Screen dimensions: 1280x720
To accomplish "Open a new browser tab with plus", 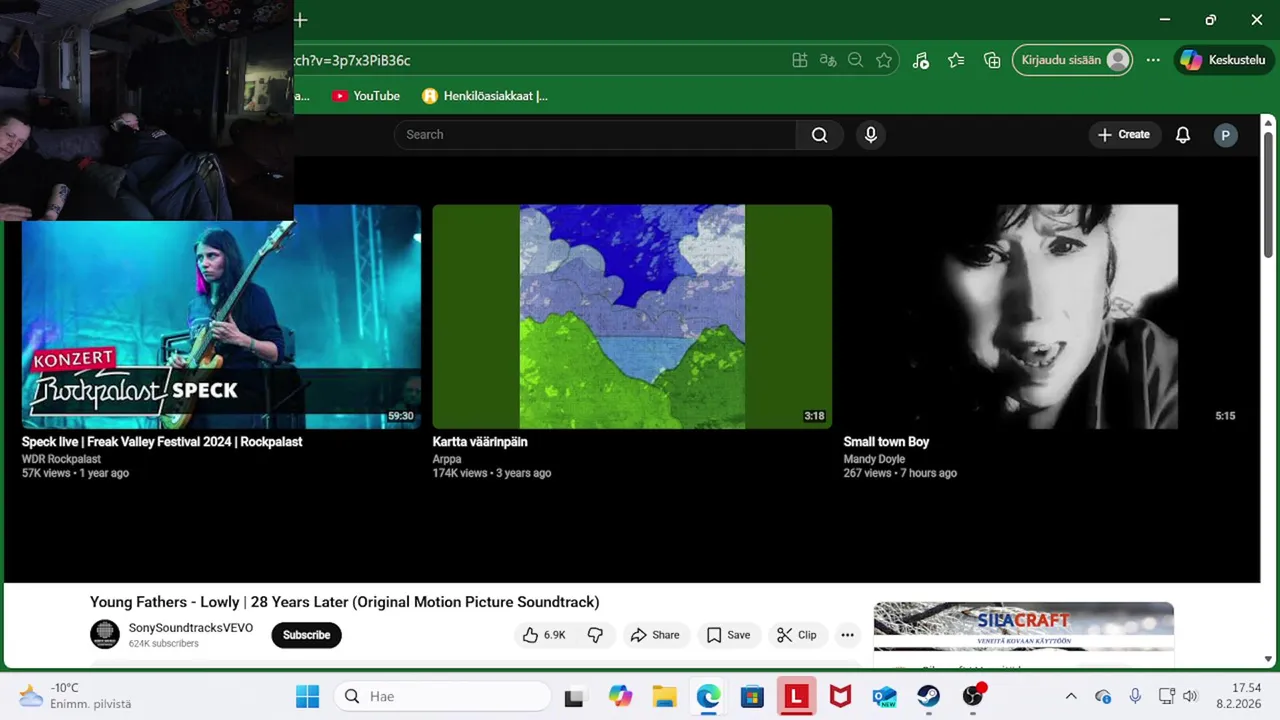I will point(300,20).
